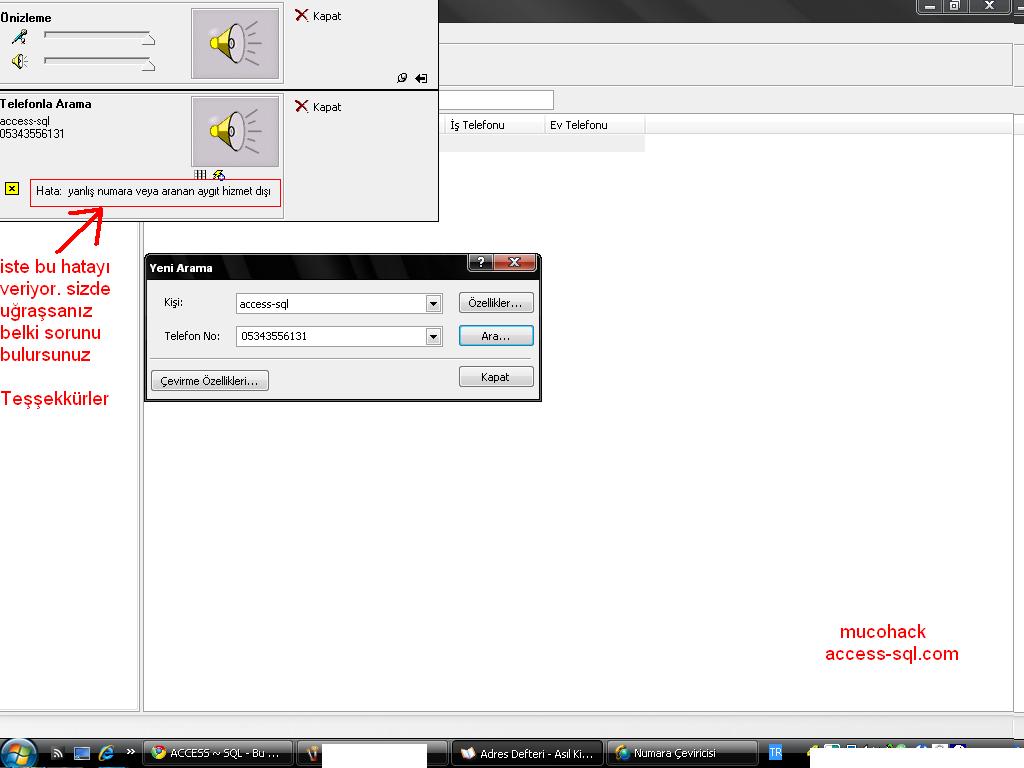Expand the Kişi dropdown list
The height and width of the screenshot is (768, 1024).
[433, 304]
